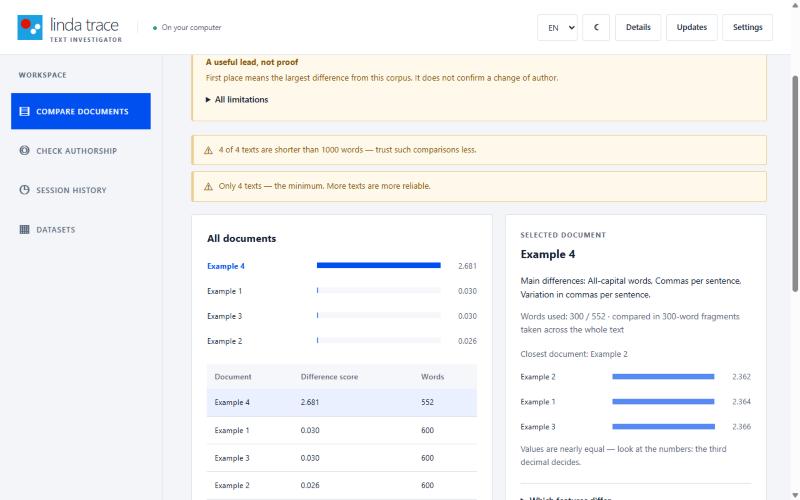800x500 pixels.
Task: Go to Check Authorship section
Action: coord(81,151)
